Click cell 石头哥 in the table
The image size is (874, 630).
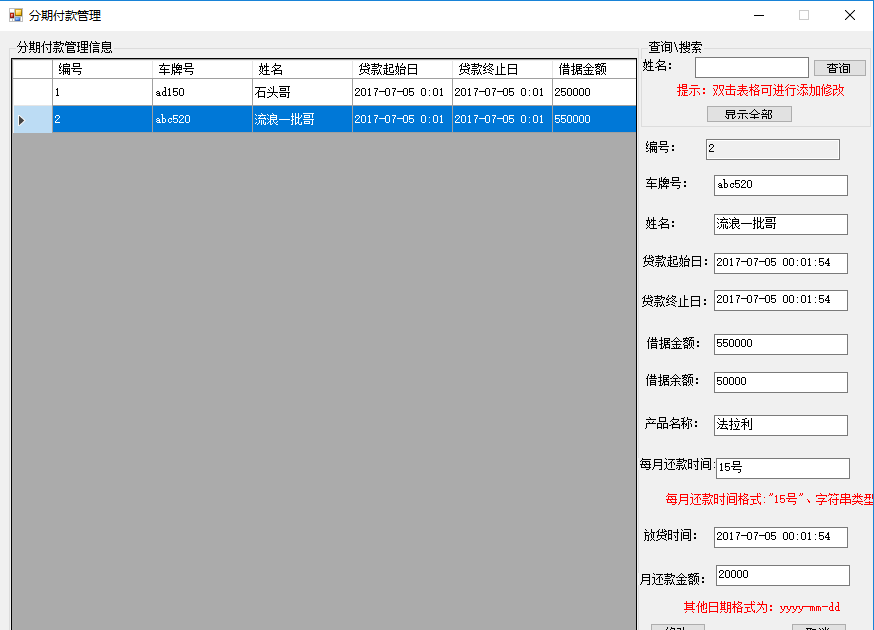pyautogui.click(x=302, y=92)
